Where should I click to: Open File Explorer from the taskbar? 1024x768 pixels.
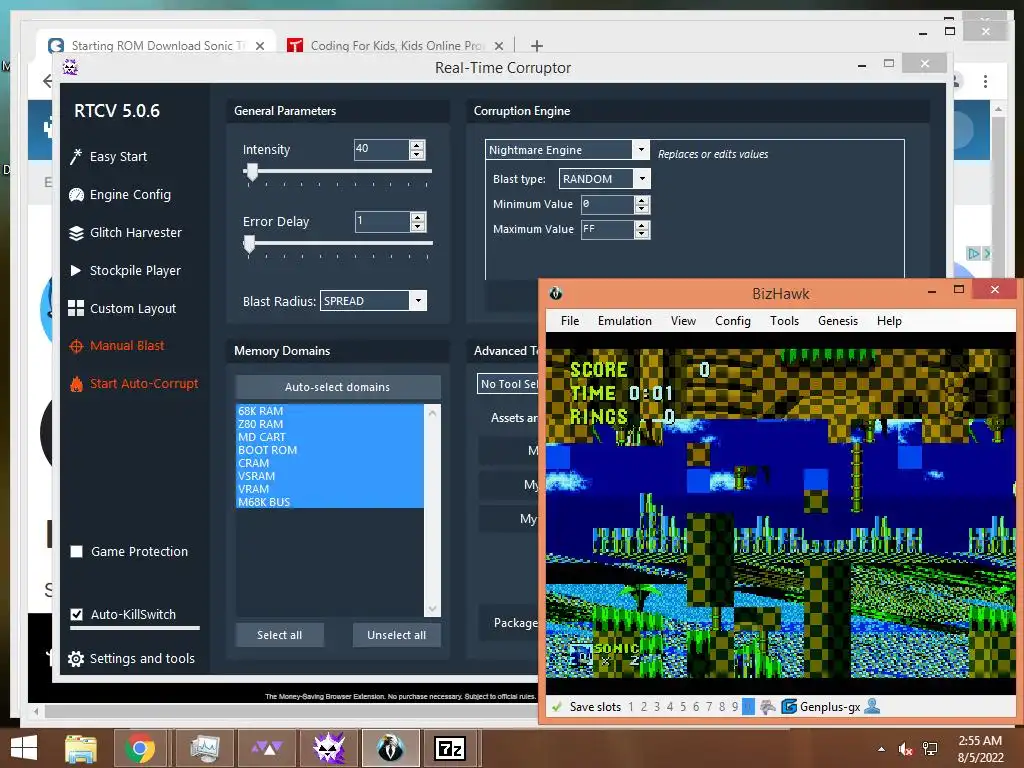point(81,748)
